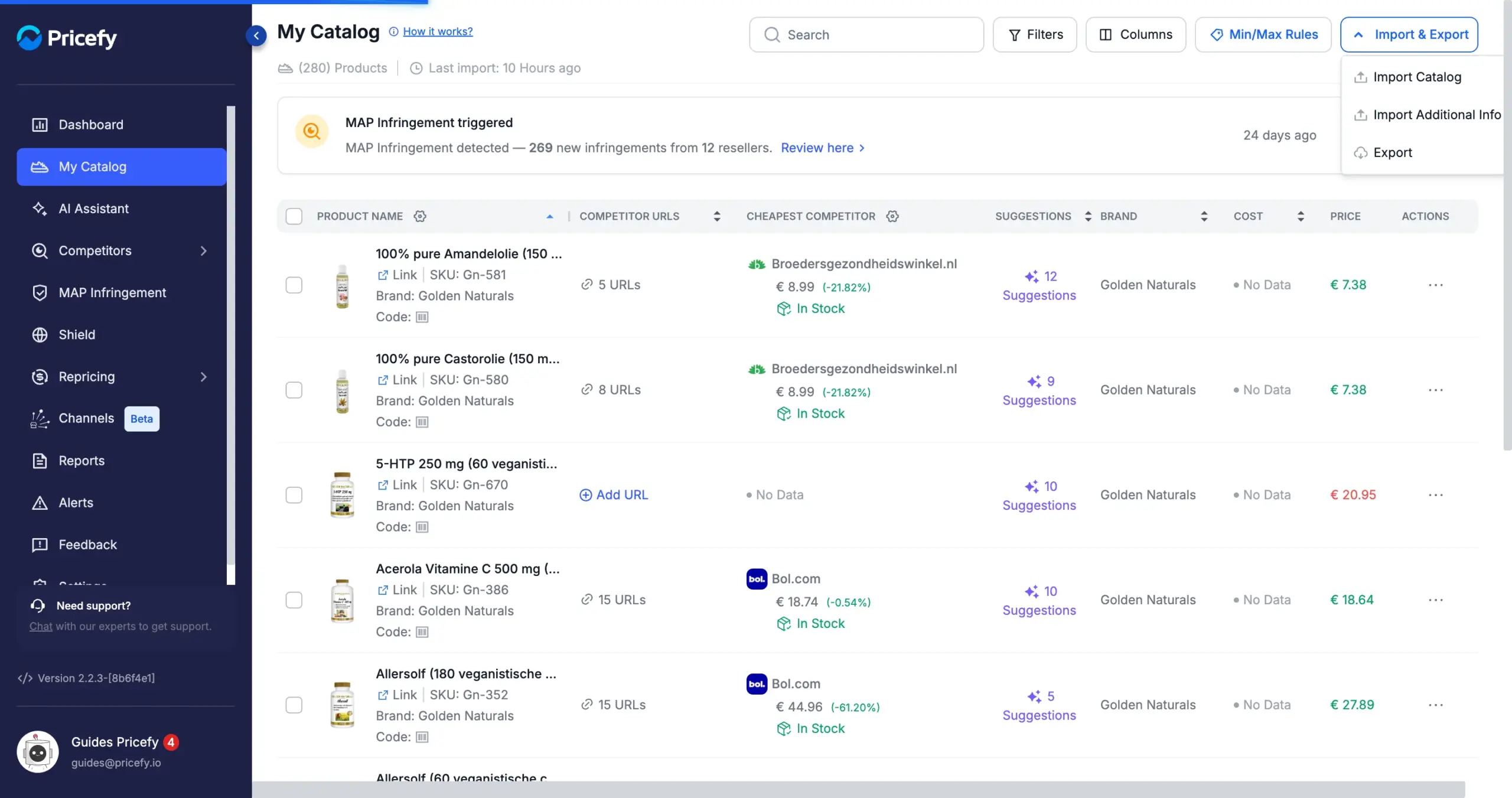Screen dimensions: 1512x798
Task: Expand the Competitors sidebar submenu
Action: point(204,251)
